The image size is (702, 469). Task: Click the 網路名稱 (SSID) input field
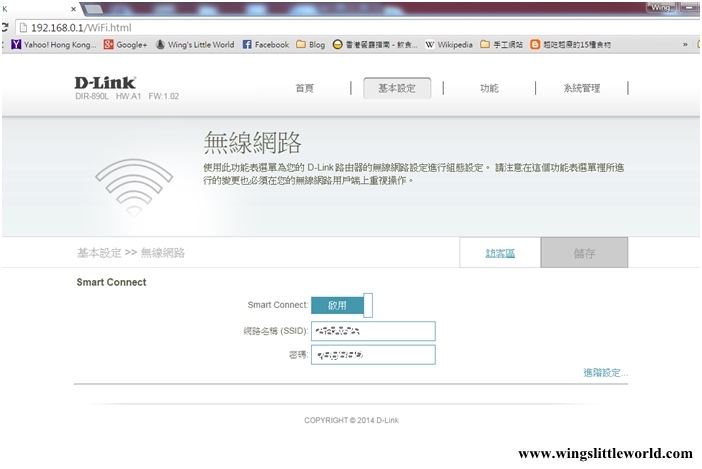pyautogui.click(x=373, y=331)
